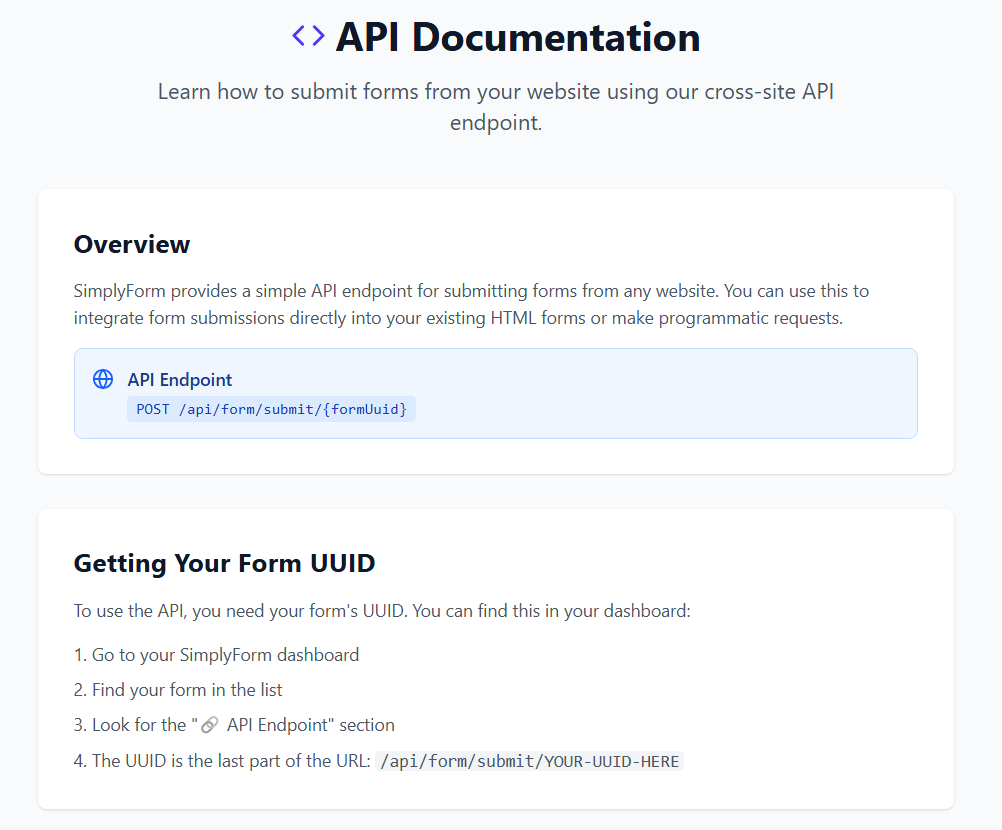The height and width of the screenshot is (830, 1002).
Task: Click the chain link icon in step 3
Action: click(210, 725)
